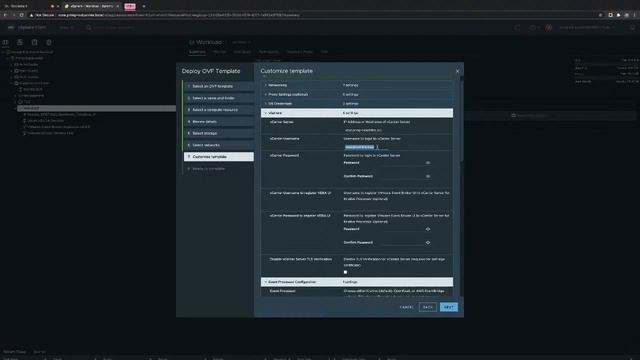Show vCenter Confirm Password contents
The width and height of the screenshot is (640, 360).
click(428, 176)
